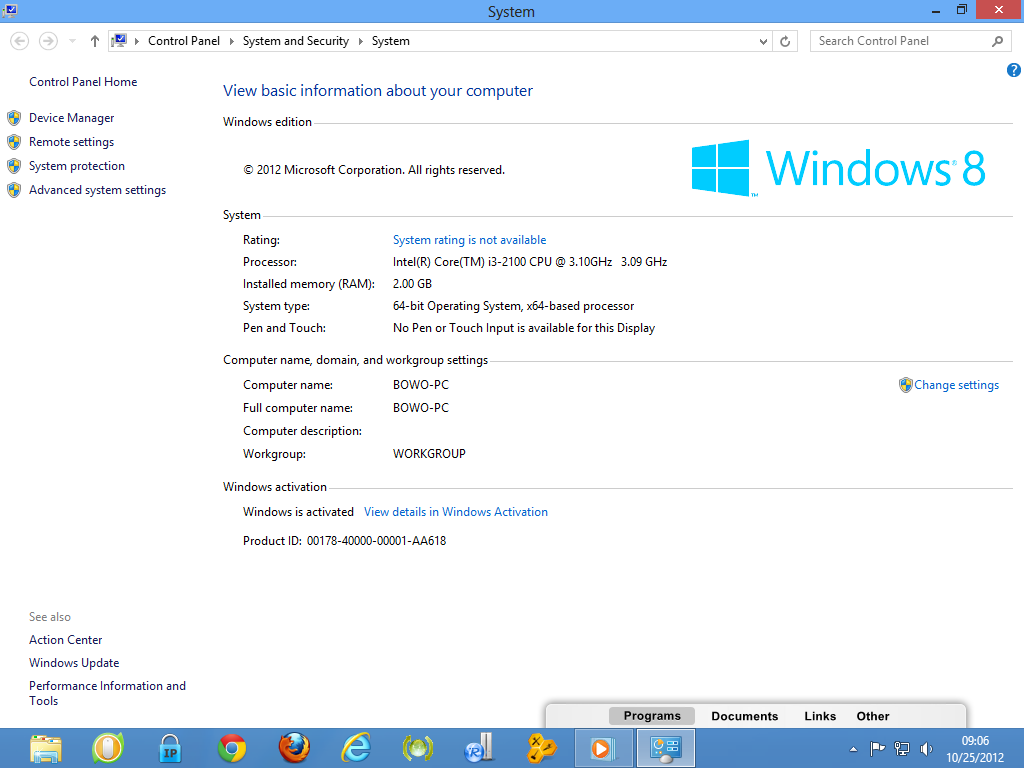Click the WORKGROUP value

429,454
